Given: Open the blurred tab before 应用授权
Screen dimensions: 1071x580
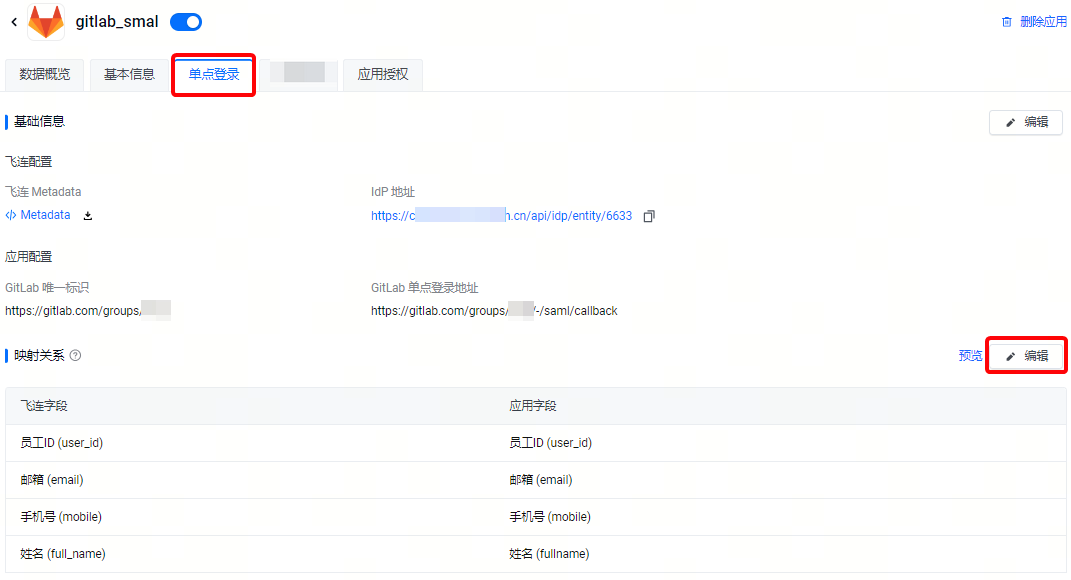Looking at the screenshot, I should [x=298, y=74].
